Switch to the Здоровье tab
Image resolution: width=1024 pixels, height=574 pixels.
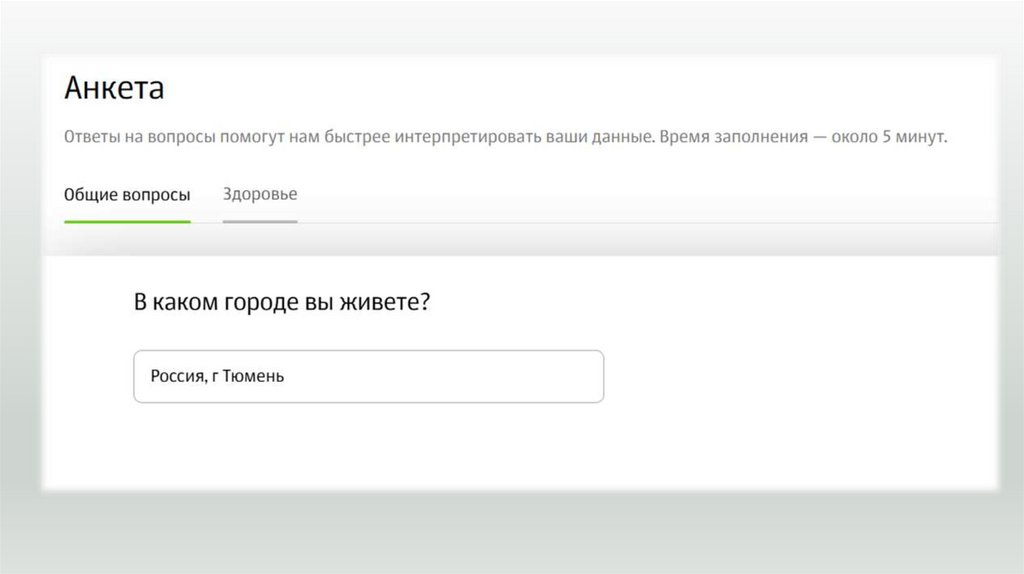260,194
